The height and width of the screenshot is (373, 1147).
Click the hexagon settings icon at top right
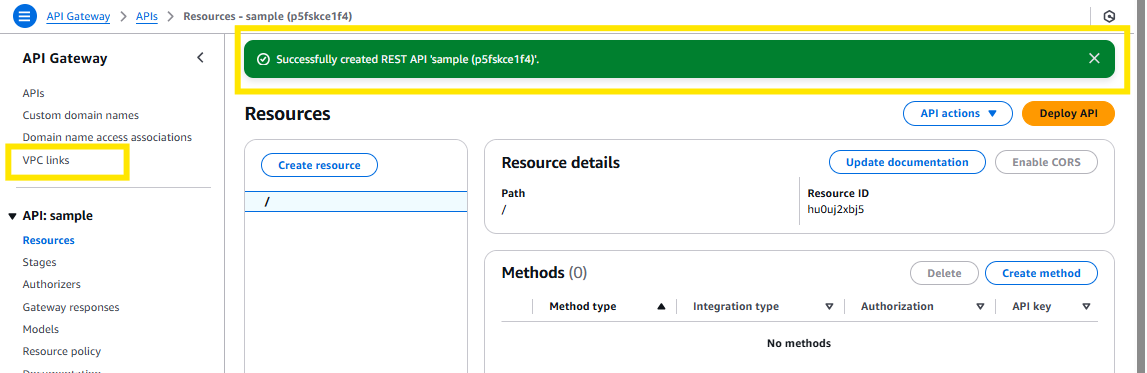1109,16
